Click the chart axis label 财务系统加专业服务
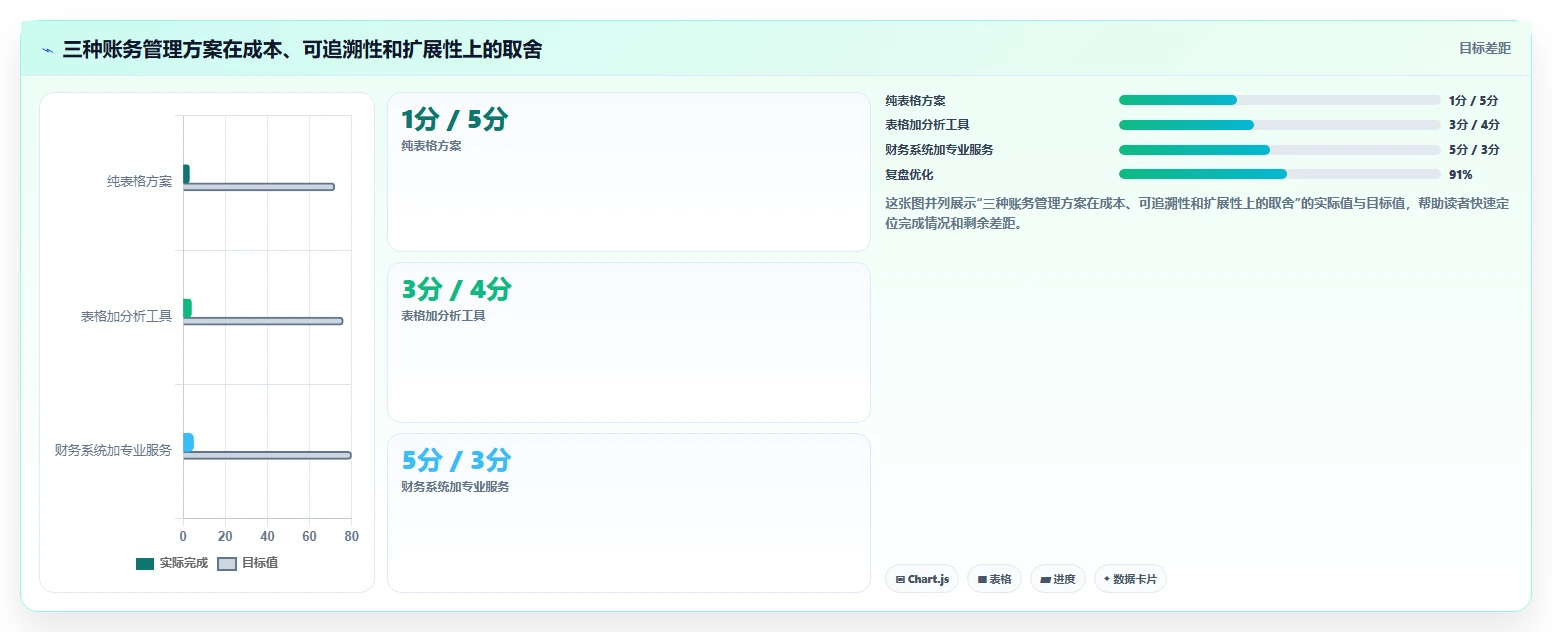Viewport: 1552px width, 632px height. coord(113,450)
